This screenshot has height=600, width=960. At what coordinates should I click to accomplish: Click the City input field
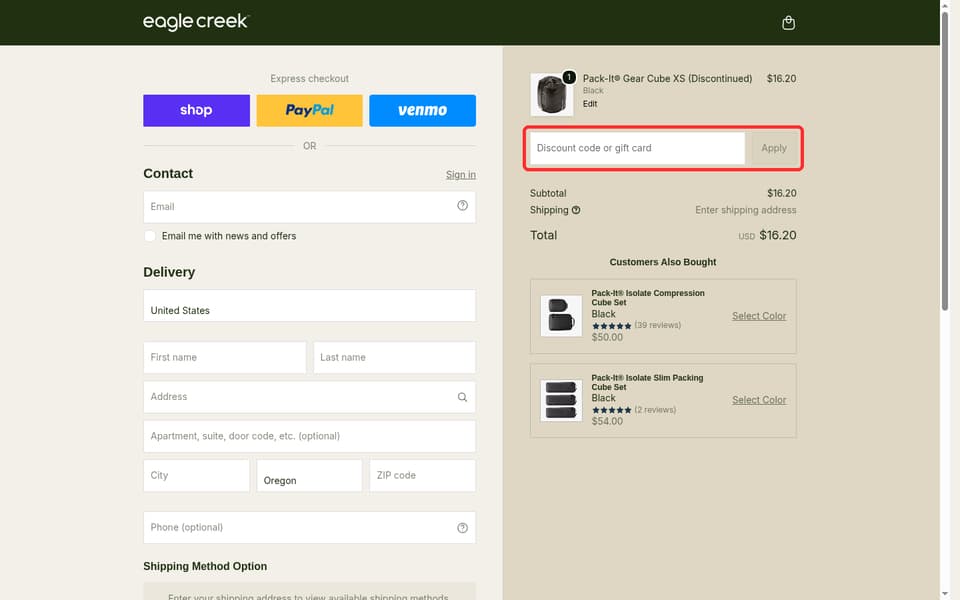tap(197, 476)
